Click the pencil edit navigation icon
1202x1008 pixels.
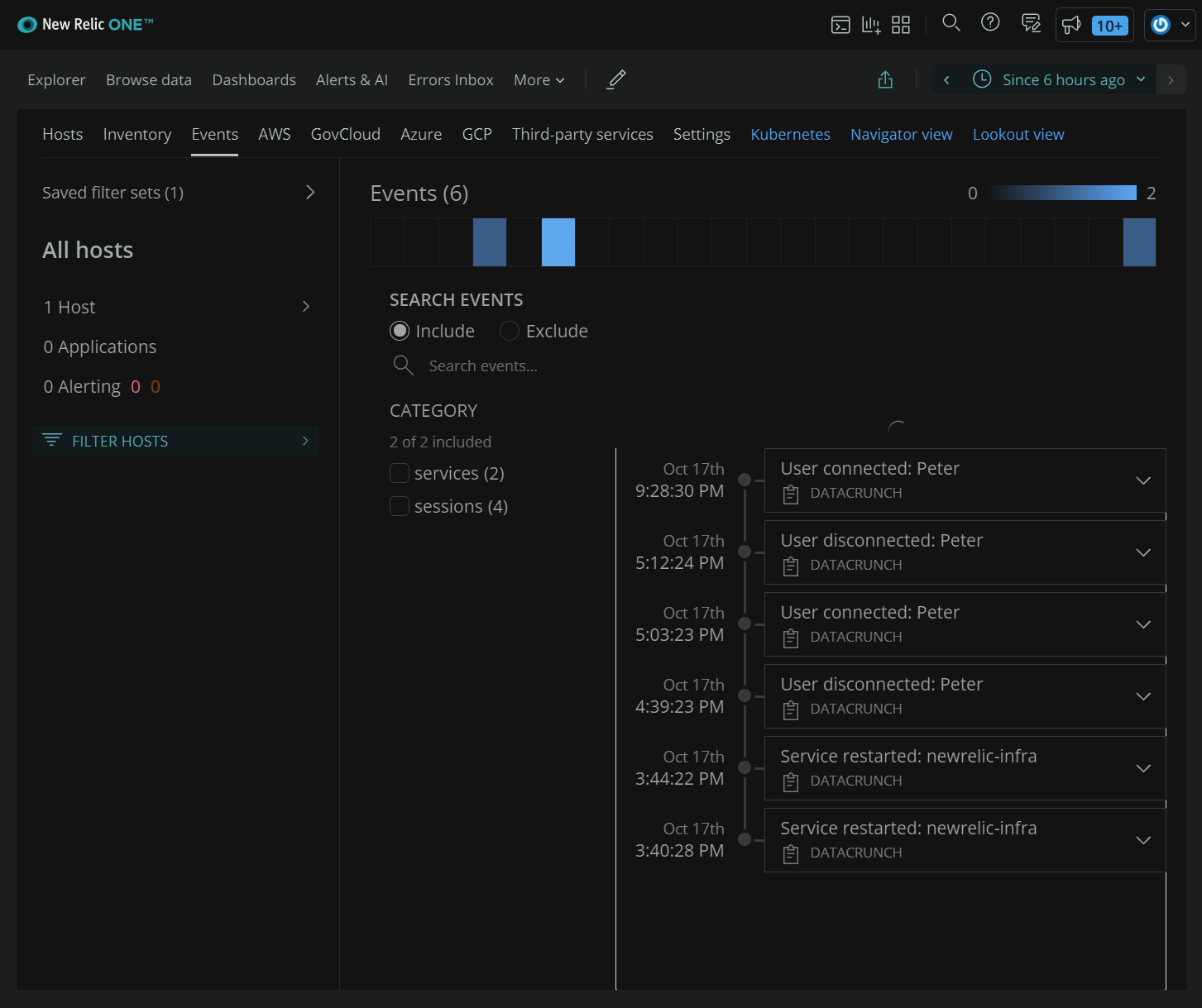pyautogui.click(x=616, y=79)
